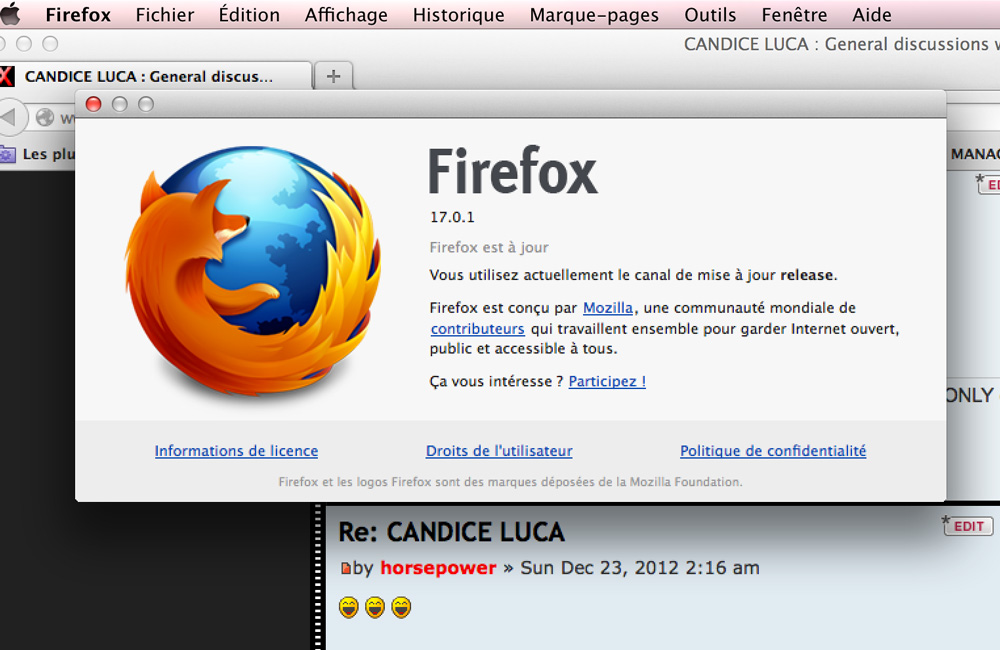Click the back navigation arrow button

click(x=10, y=117)
